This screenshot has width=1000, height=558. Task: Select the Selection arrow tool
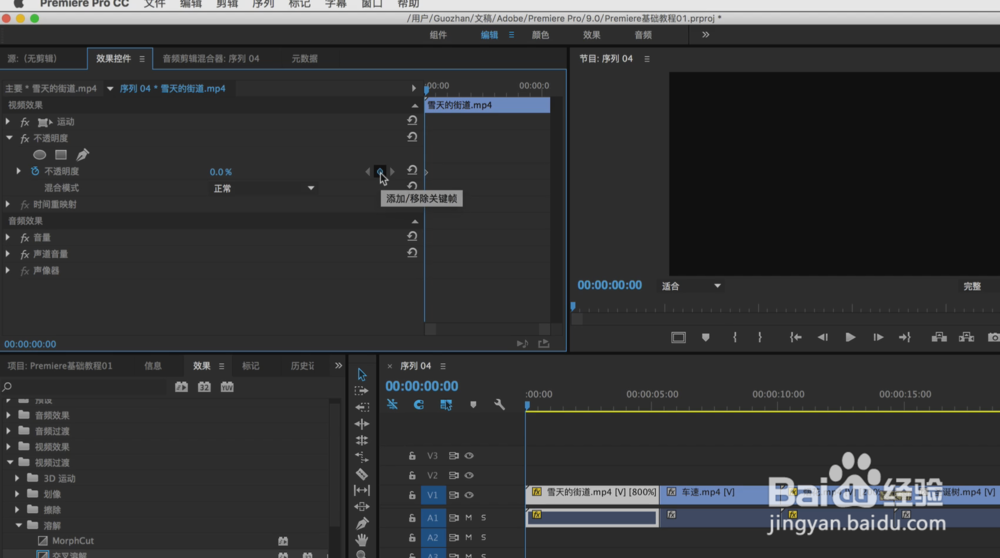[x=362, y=374]
